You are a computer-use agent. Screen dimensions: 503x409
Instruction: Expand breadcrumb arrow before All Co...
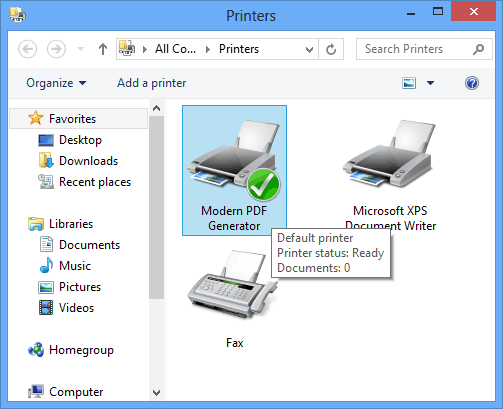point(145,49)
